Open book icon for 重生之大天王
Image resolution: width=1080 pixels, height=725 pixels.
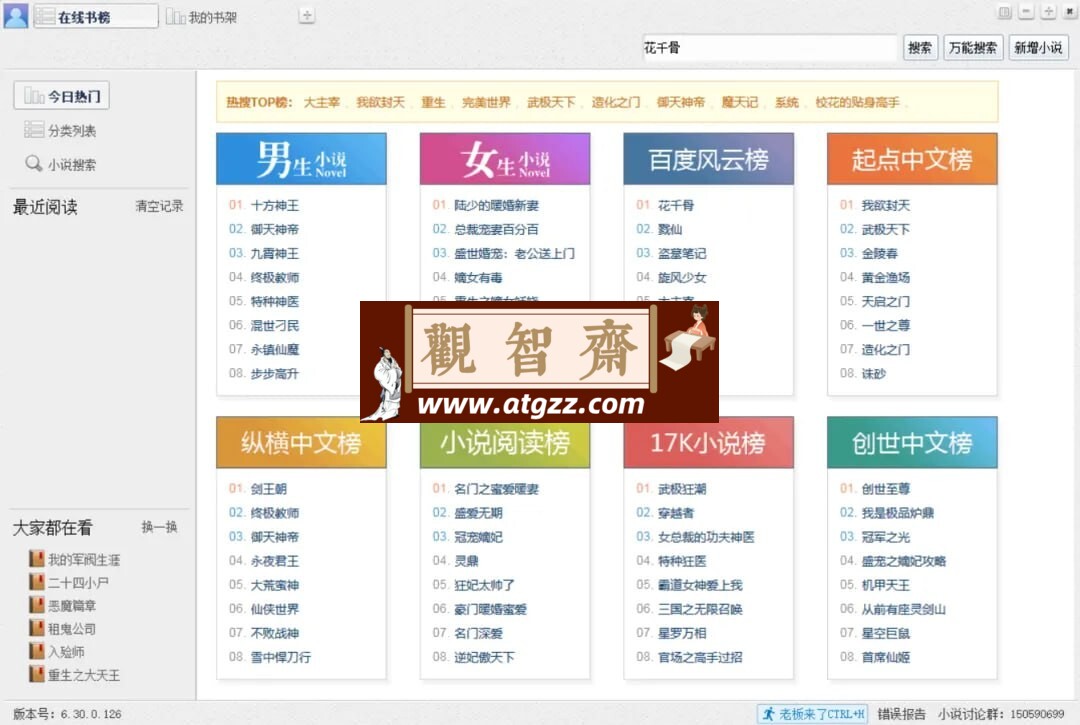pos(37,674)
